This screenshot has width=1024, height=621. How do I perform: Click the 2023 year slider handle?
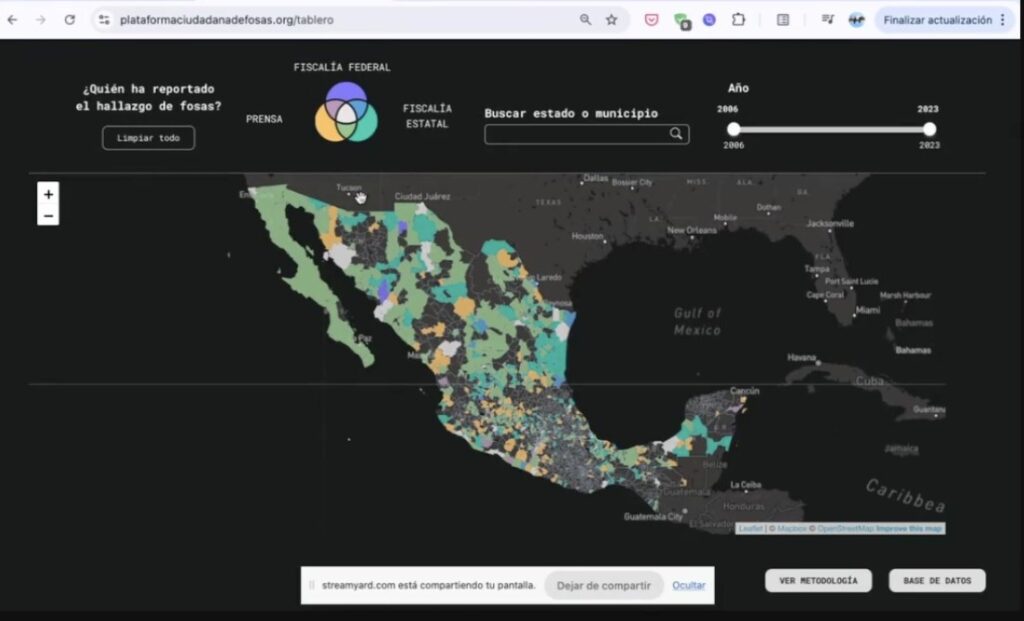point(929,129)
